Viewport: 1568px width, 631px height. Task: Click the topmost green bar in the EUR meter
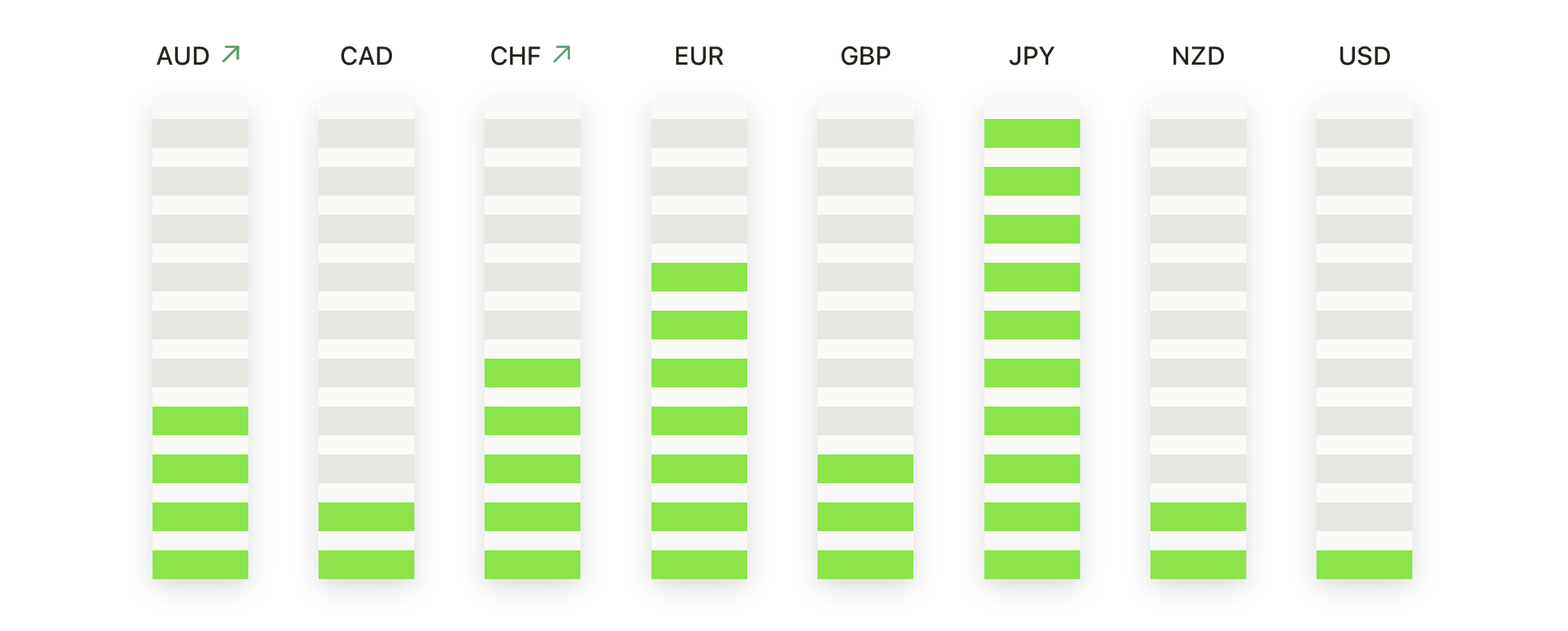(x=699, y=277)
